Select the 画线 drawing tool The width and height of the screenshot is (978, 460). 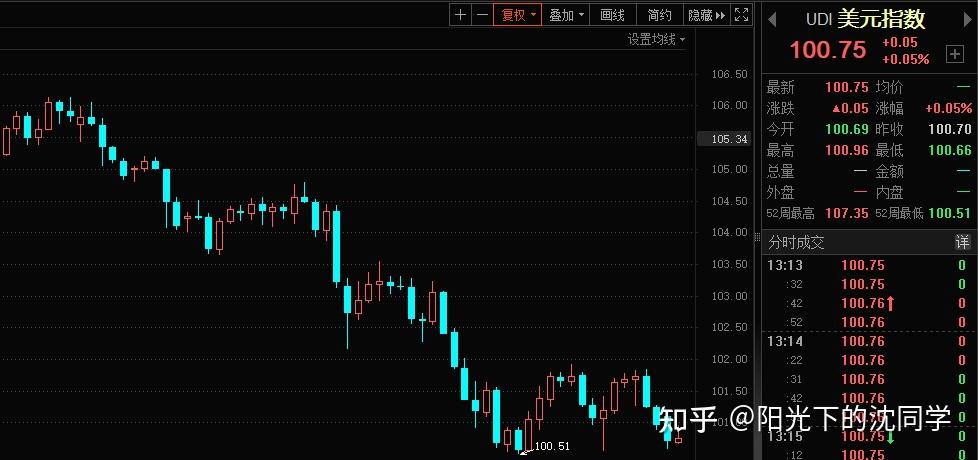(612, 15)
